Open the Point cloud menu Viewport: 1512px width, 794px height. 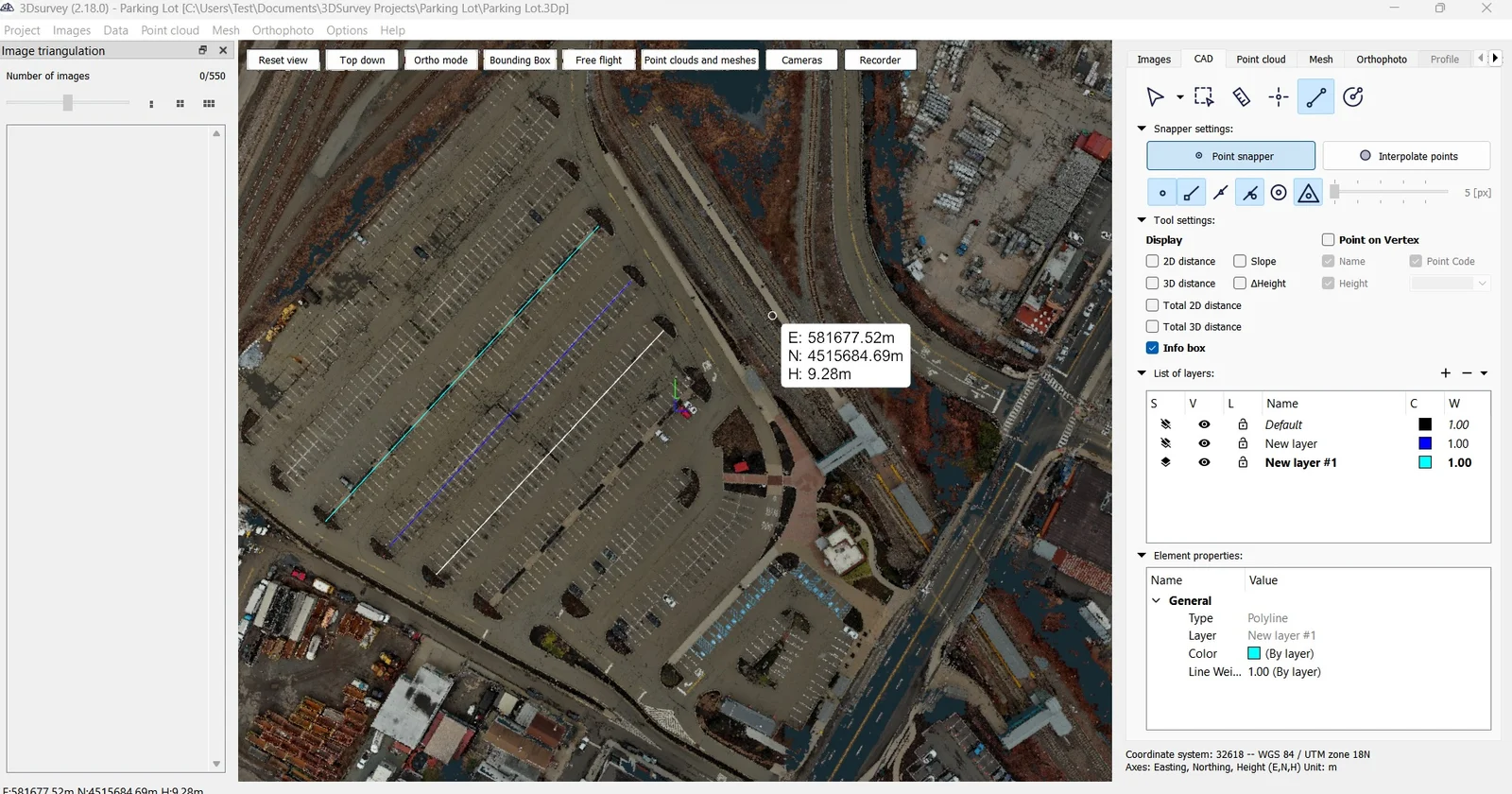tap(170, 30)
